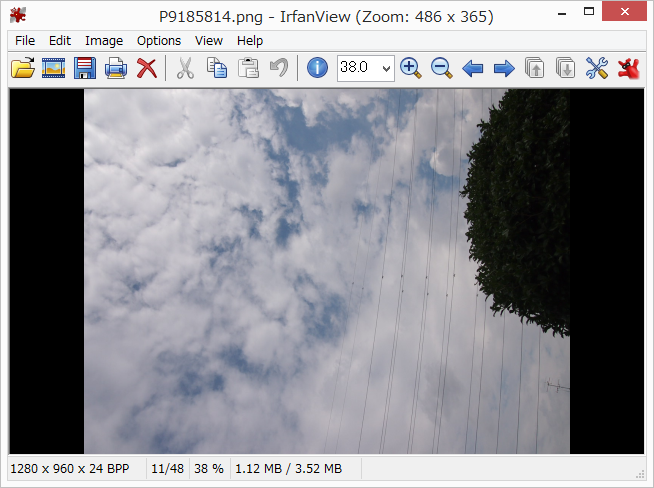654x488 pixels.
Task: Show image information with blue info icon
Action: pos(317,68)
